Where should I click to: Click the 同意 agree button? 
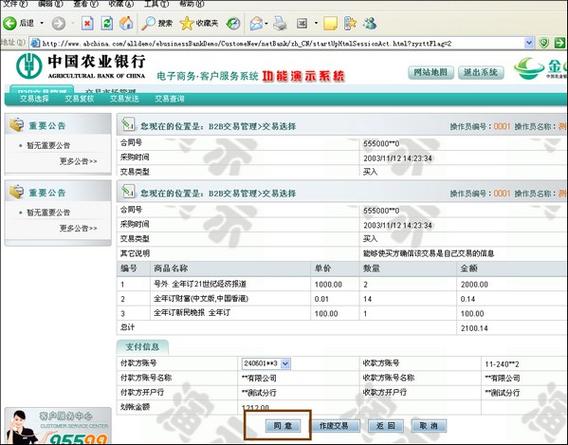(x=283, y=426)
